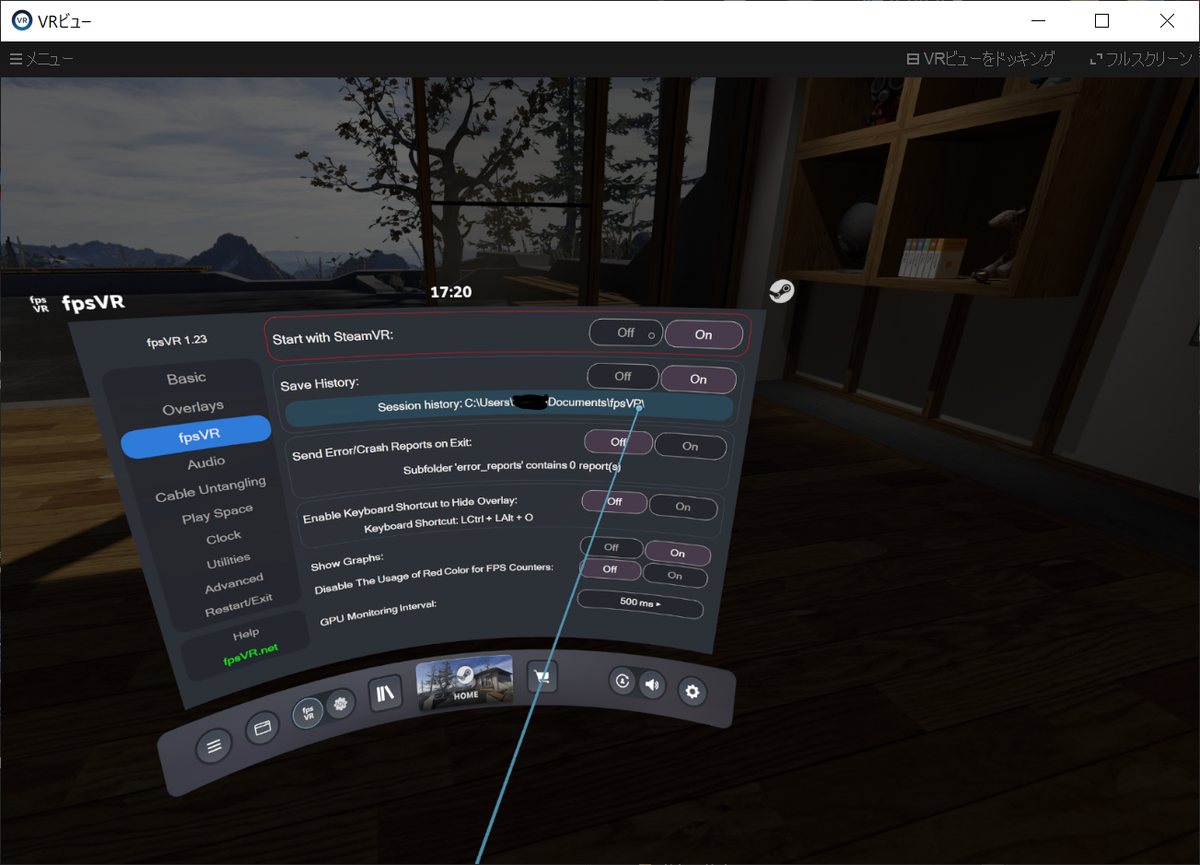Open GPU Monitoring Interval 500 ms dropdown
This screenshot has height=865, width=1200.
pos(640,604)
